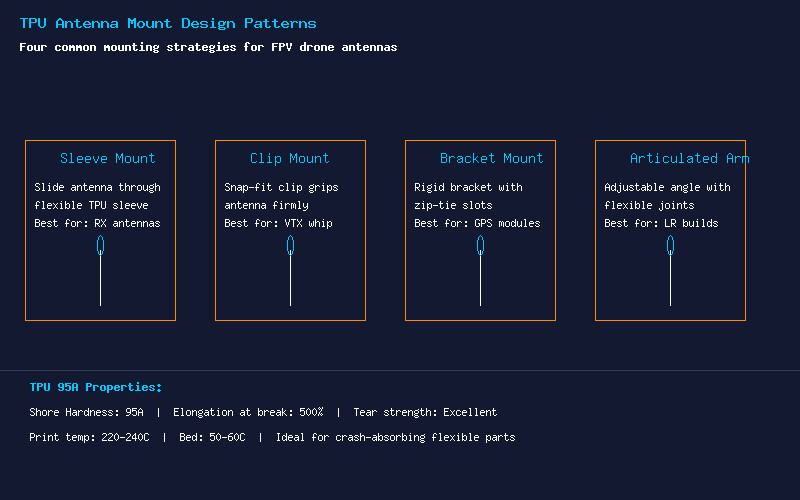
Task: Select the Bracket Mount card title
Action: click(491, 159)
